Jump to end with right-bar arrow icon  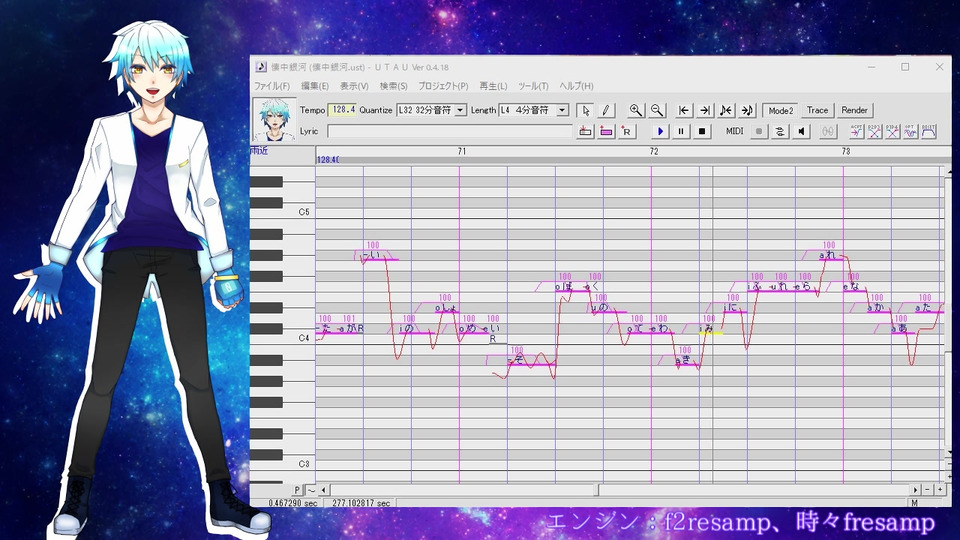[x=705, y=110]
